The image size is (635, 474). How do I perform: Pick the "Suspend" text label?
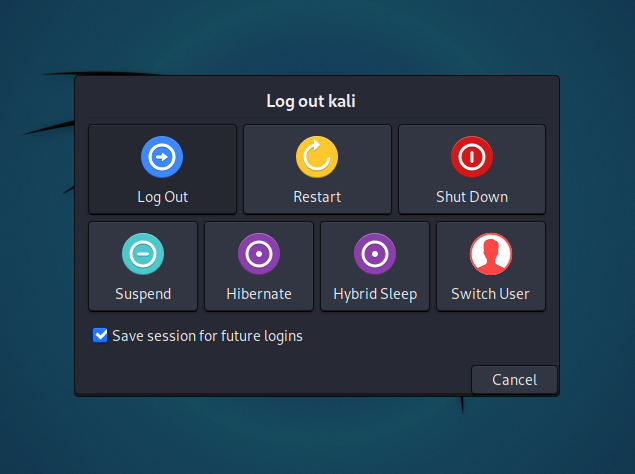coord(143,294)
